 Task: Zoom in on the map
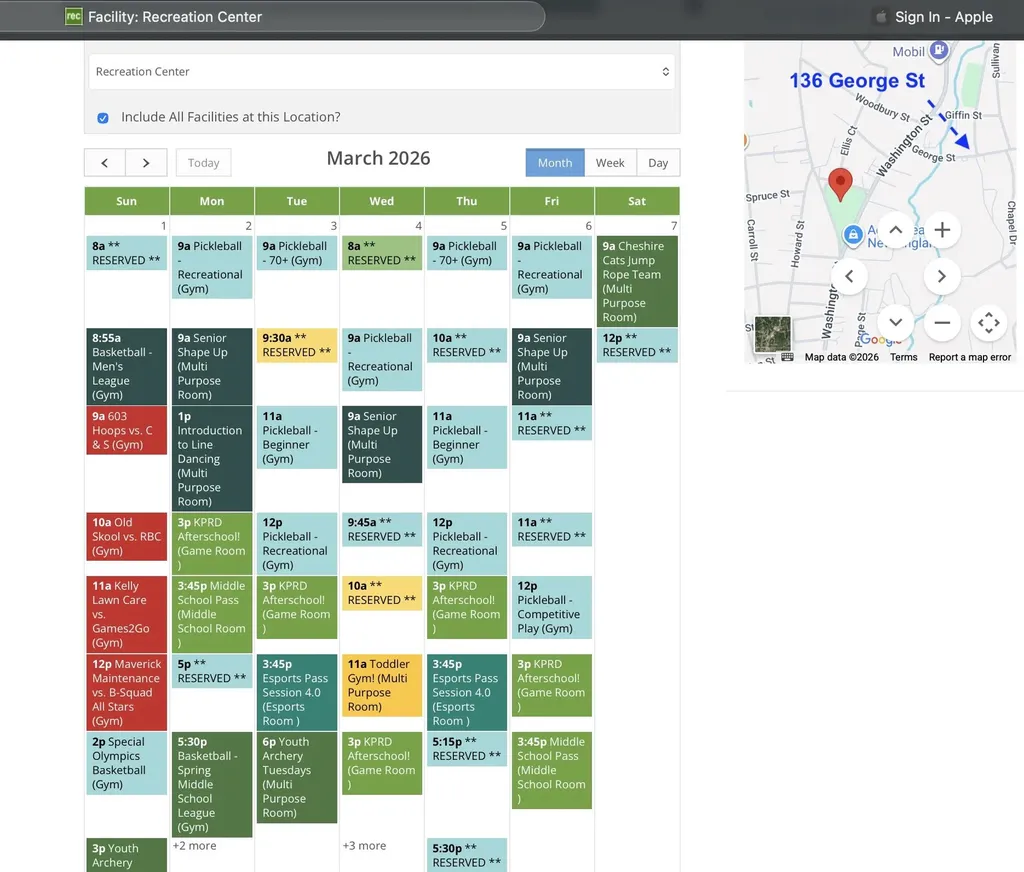(x=941, y=230)
